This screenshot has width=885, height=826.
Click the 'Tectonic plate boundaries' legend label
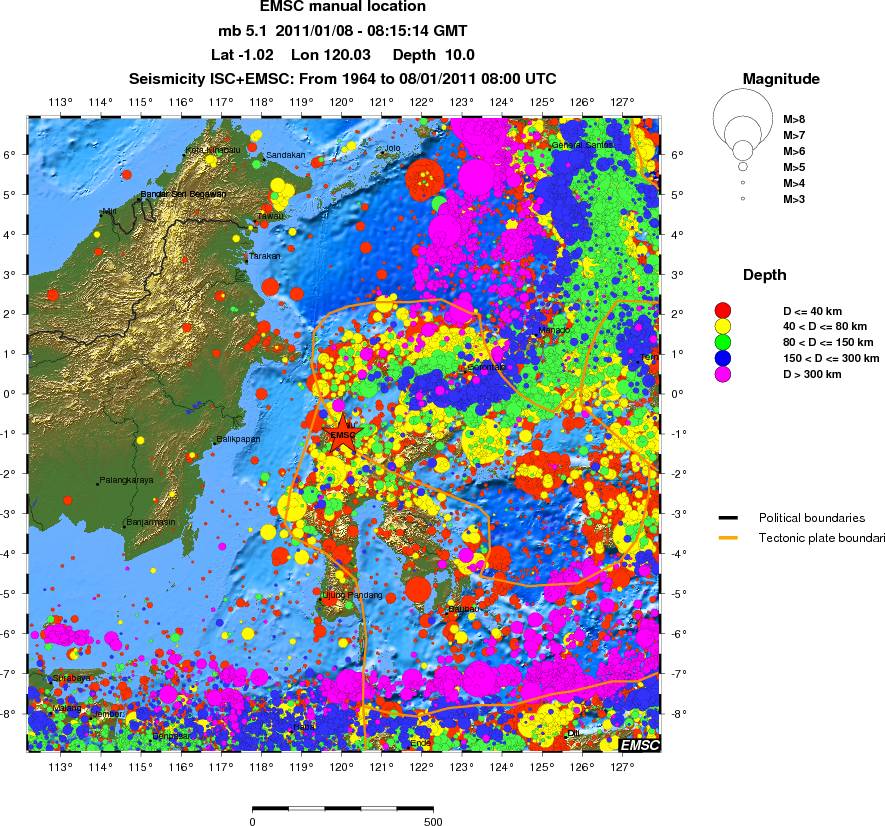pos(822,538)
